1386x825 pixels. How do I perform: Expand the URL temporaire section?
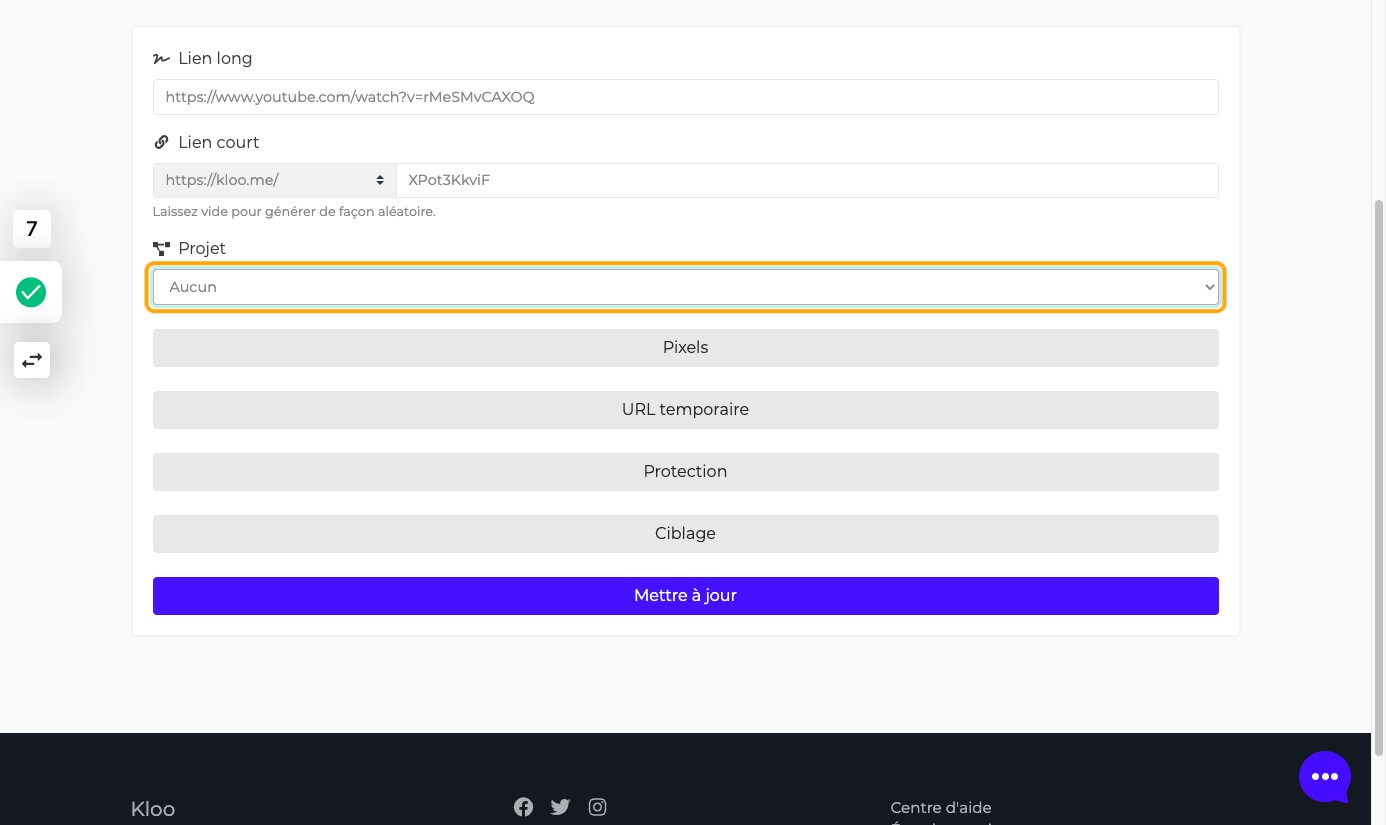[685, 410]
